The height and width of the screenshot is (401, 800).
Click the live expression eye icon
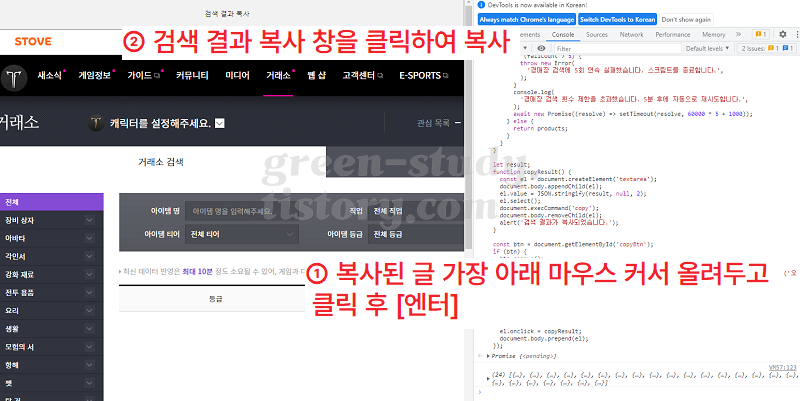click(x=541, y=48)
